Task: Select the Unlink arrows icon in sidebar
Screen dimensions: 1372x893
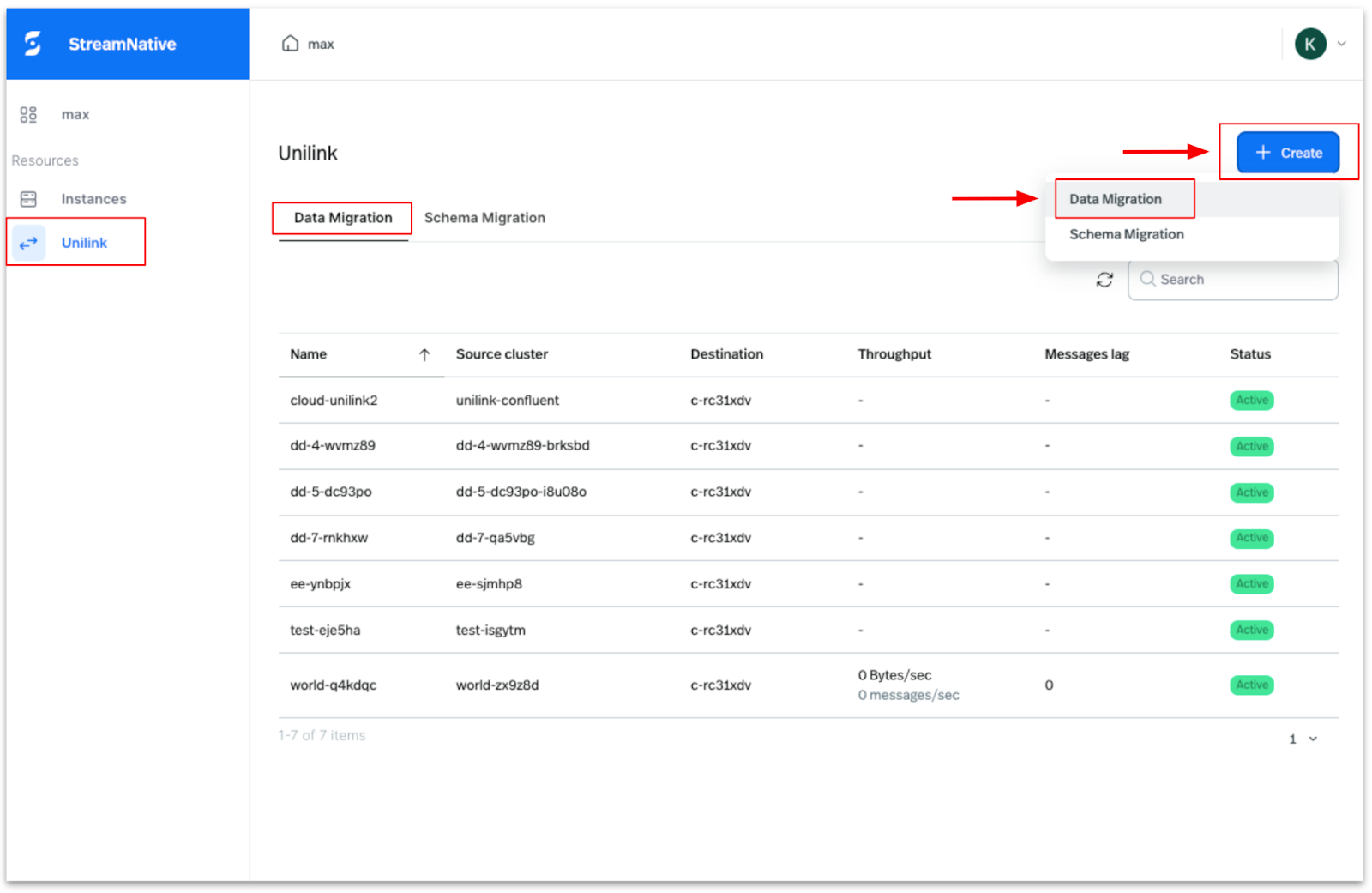Action: tap(28, 243)
